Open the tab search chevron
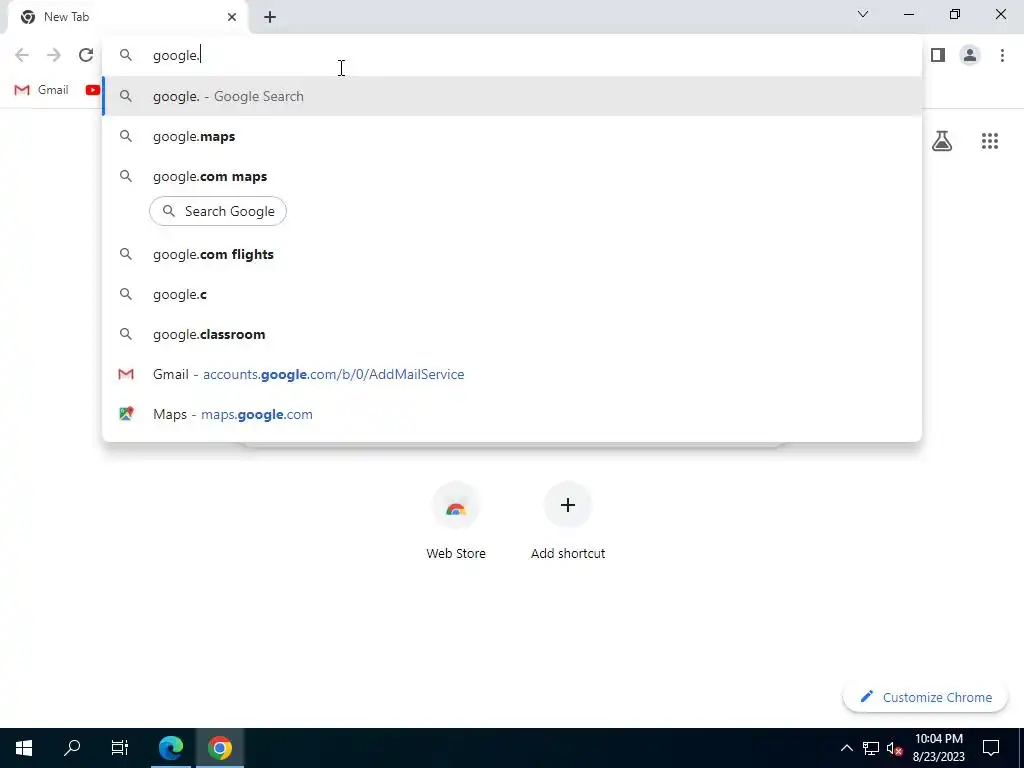 click(x=863, y=14)
